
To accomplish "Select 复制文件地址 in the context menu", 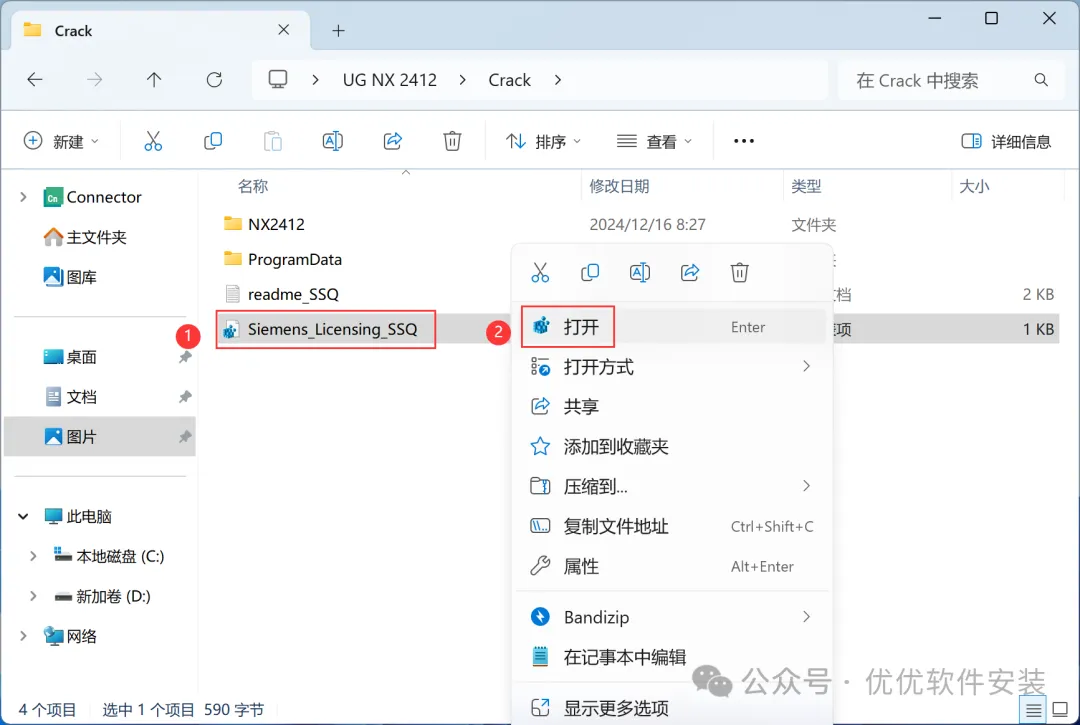I will [672, 526].
